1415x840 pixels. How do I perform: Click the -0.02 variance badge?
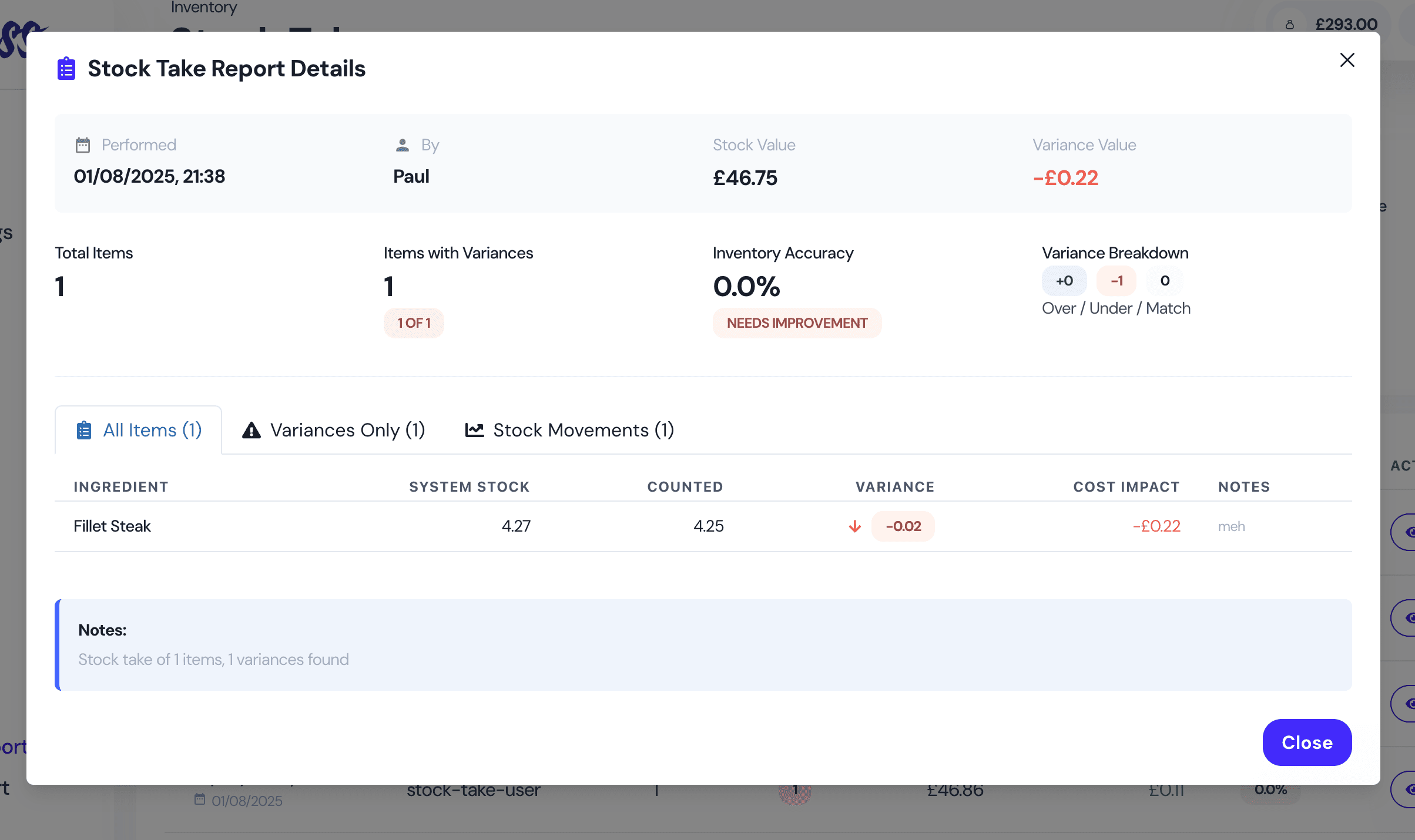pos(903,526)
